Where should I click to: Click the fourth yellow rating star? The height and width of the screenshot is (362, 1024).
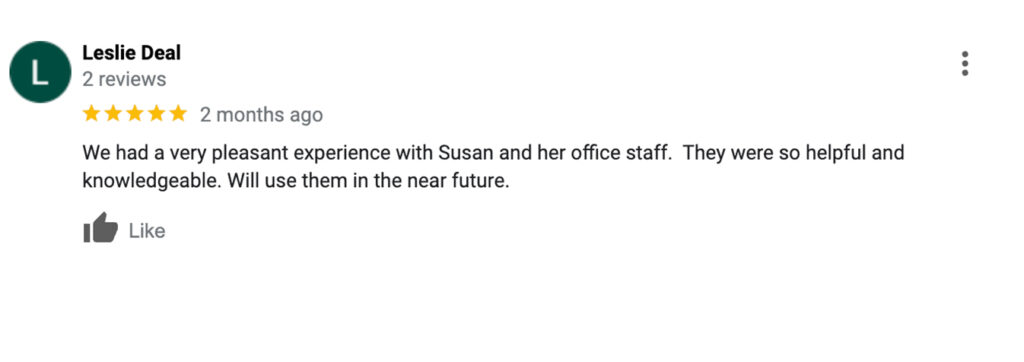click(156, 114)
